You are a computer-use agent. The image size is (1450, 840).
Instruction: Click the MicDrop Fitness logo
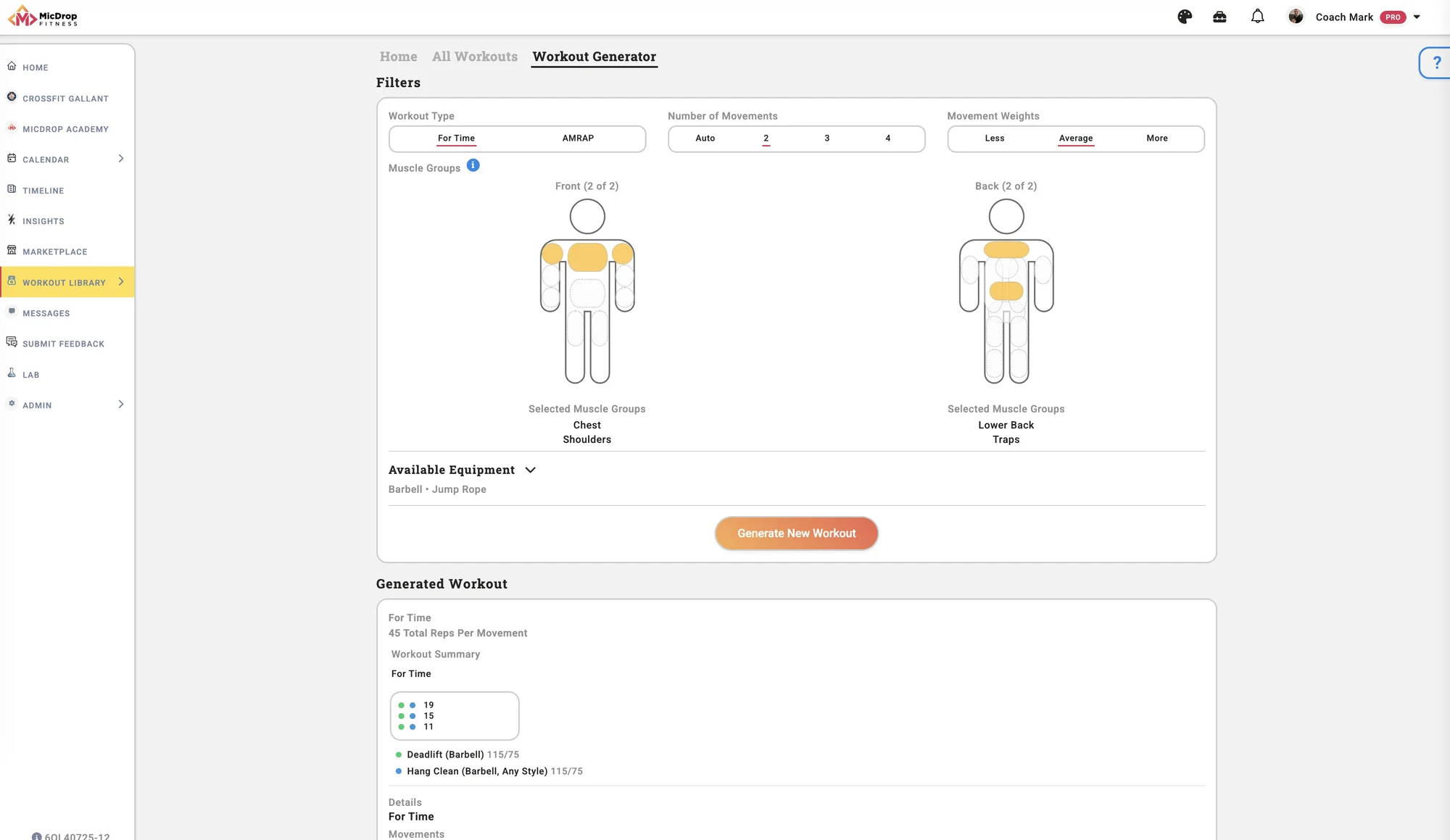(x=43, y=16)
